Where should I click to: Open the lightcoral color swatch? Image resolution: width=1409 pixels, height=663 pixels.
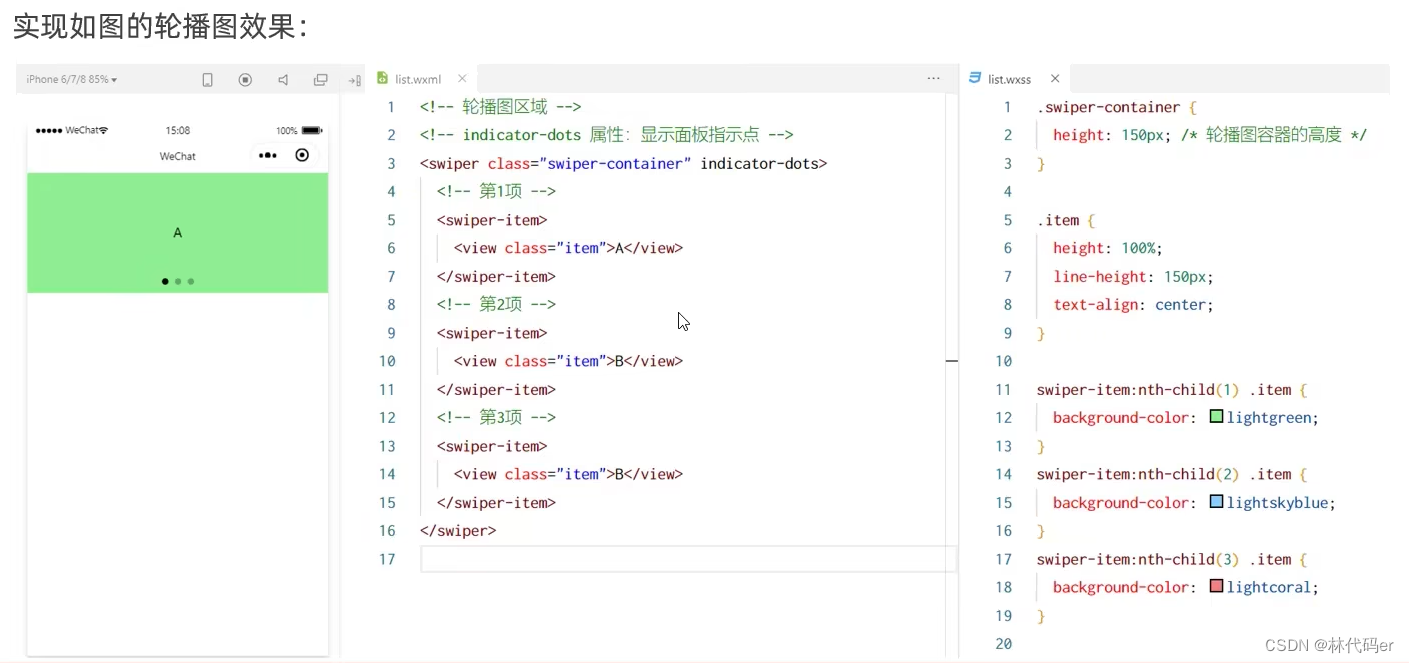(x=1216, y=587)
